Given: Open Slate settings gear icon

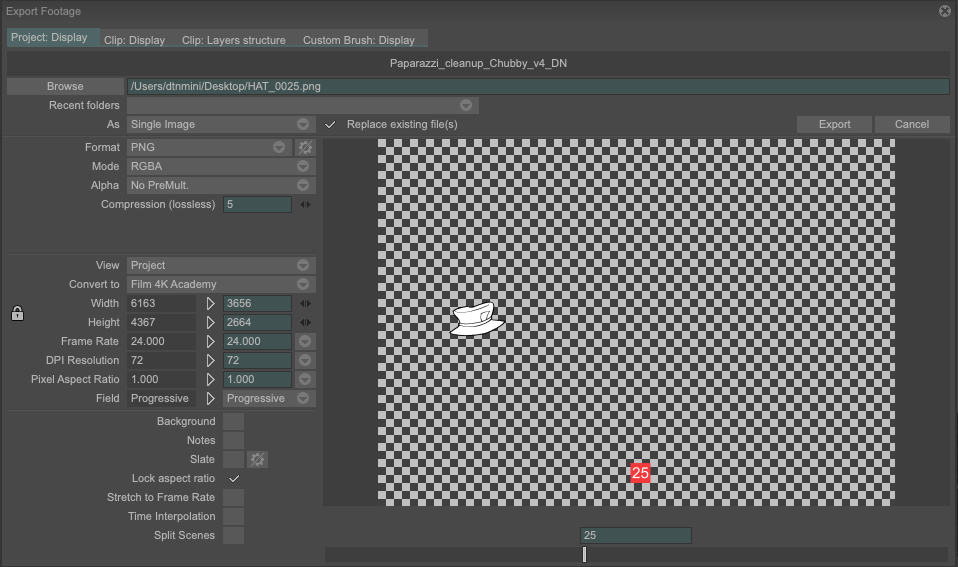Looking at the screenshot, I should tap(257, 459).
